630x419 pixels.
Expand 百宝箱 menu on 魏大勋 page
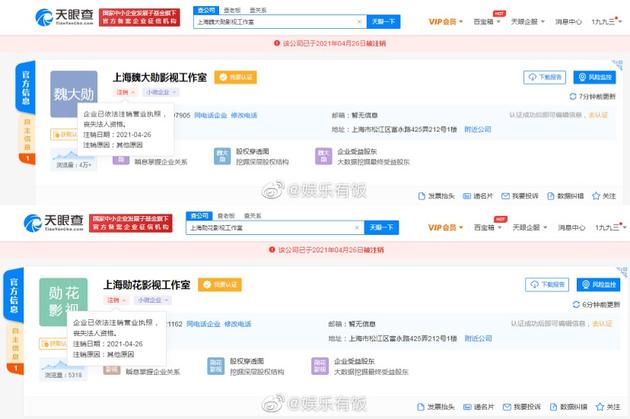487,22
